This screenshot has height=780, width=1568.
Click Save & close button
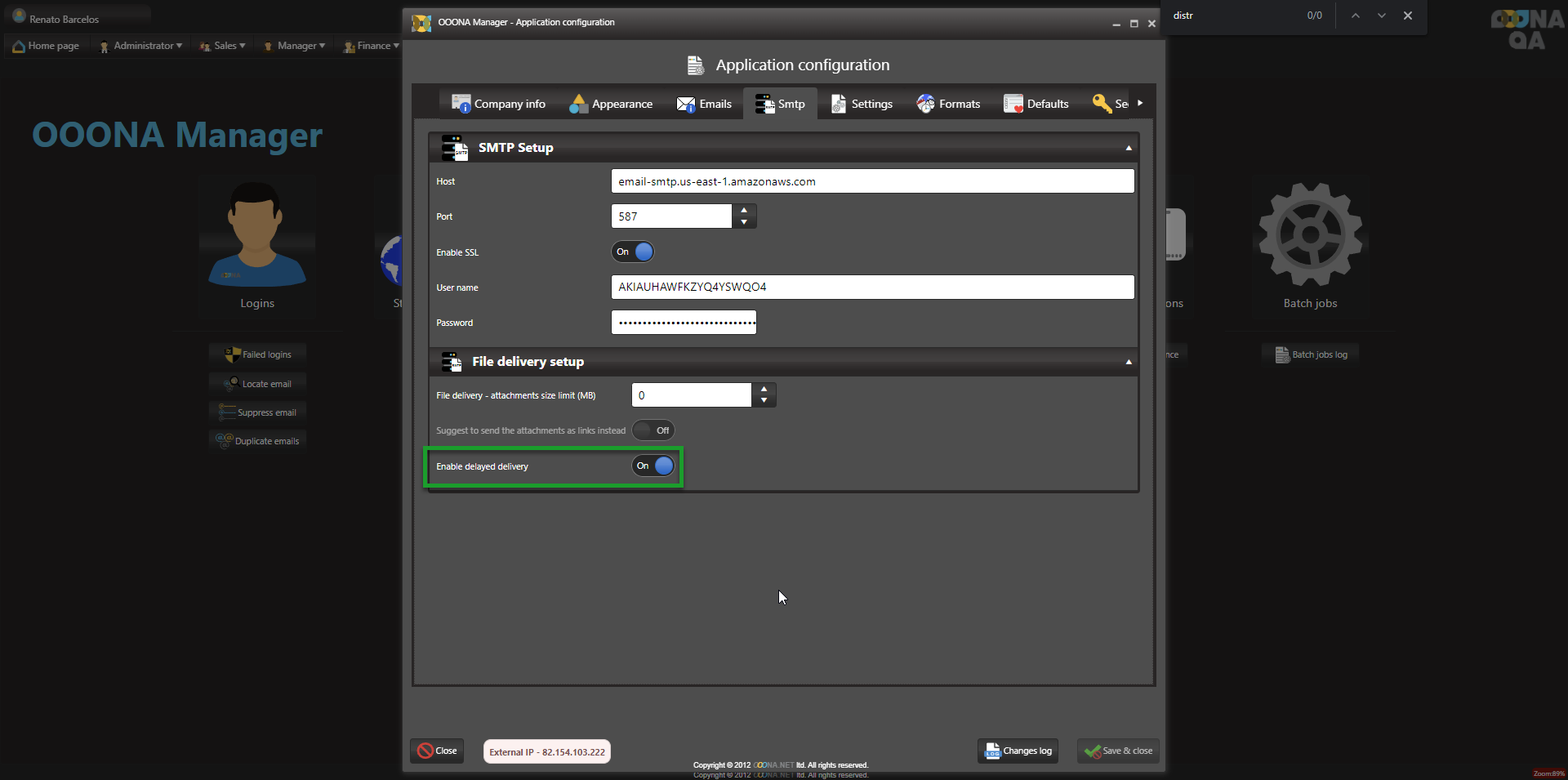pyautogui.click(x=1118, y=751)
